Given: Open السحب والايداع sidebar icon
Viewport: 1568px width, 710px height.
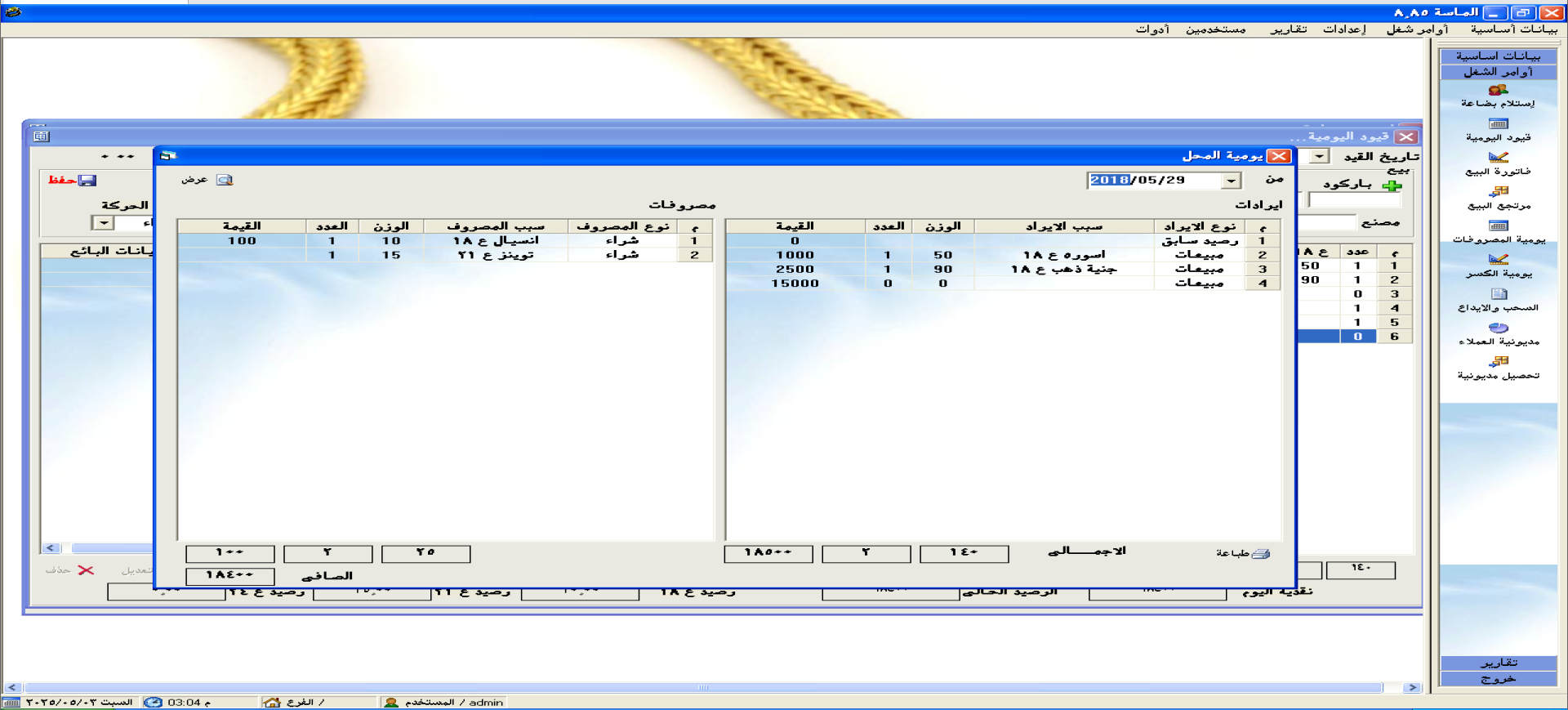Looking at the screenshot, I should 1498,294.
